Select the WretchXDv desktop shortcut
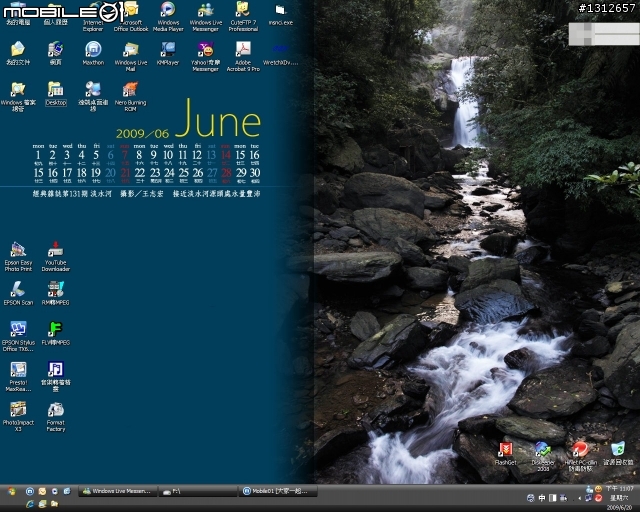Image resolution: width=640 pixels, height=512 pixels. point(280,55)
